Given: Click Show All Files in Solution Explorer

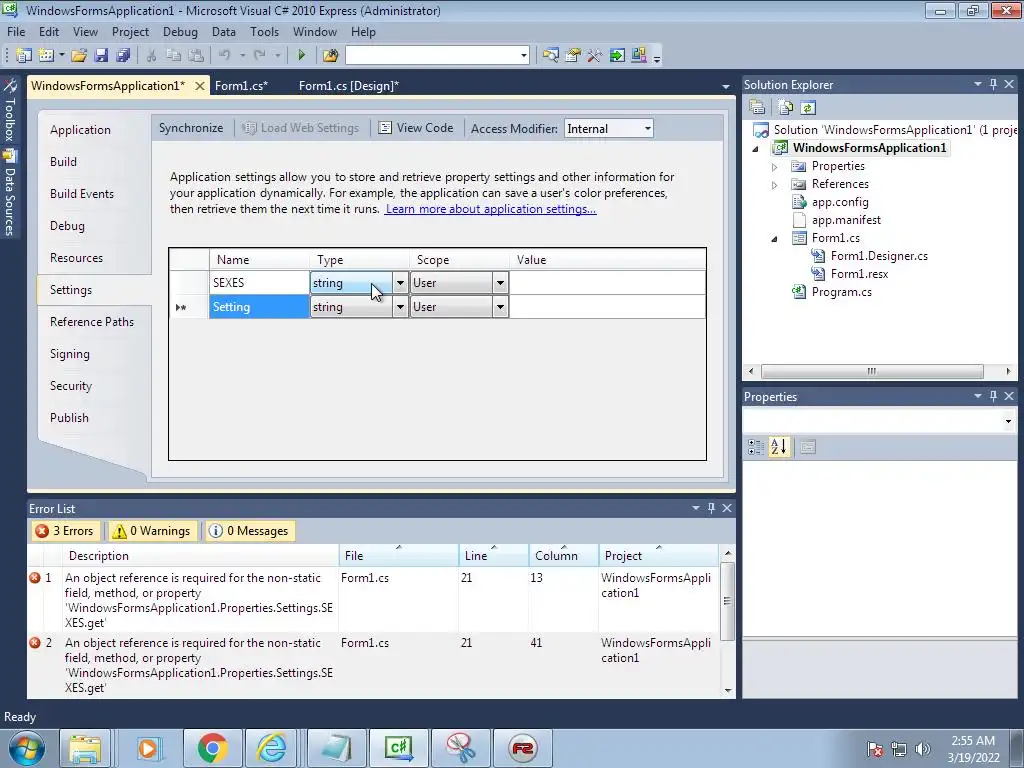Looking at the screenshot, I should [x=786, y=108].
